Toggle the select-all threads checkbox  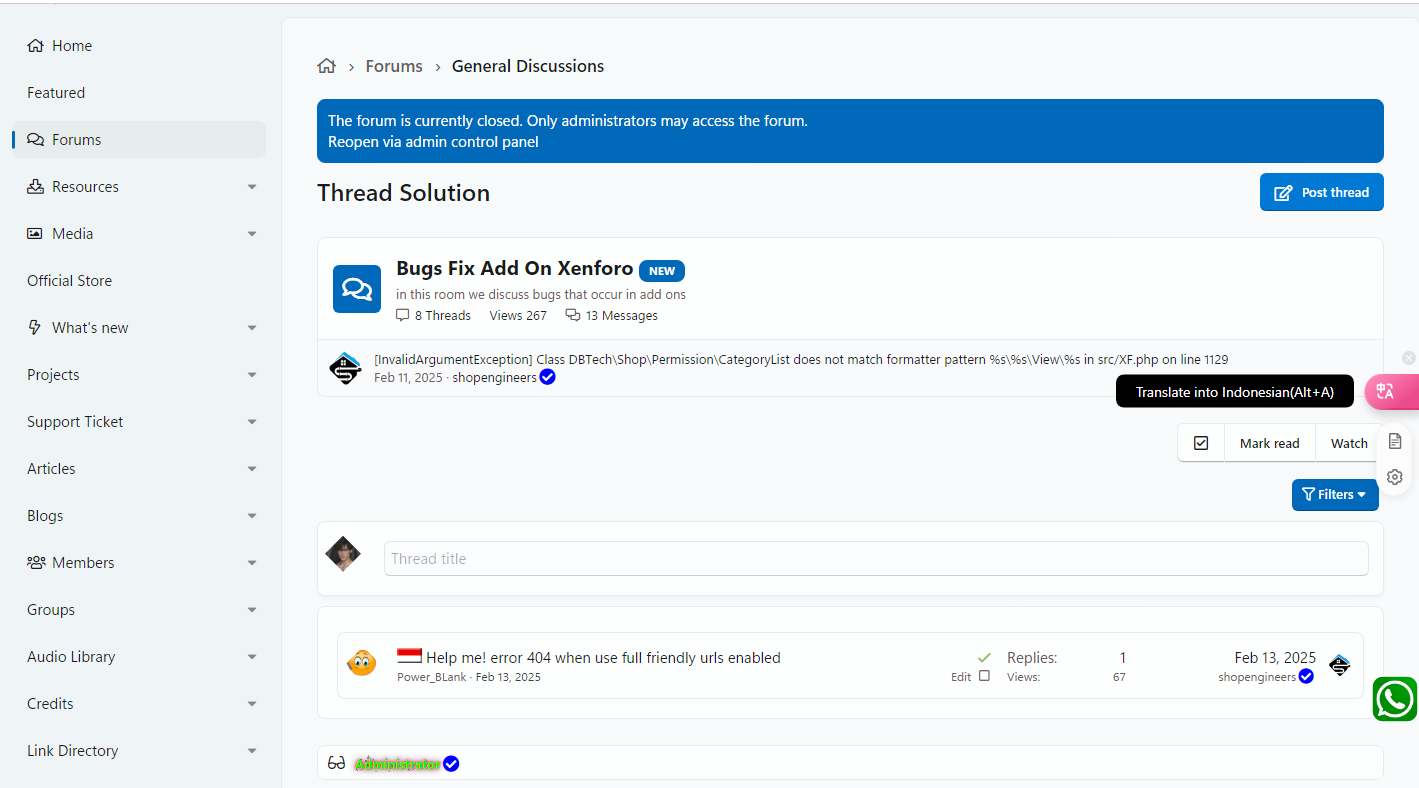pyautogui.click(x=1201, y=443)
